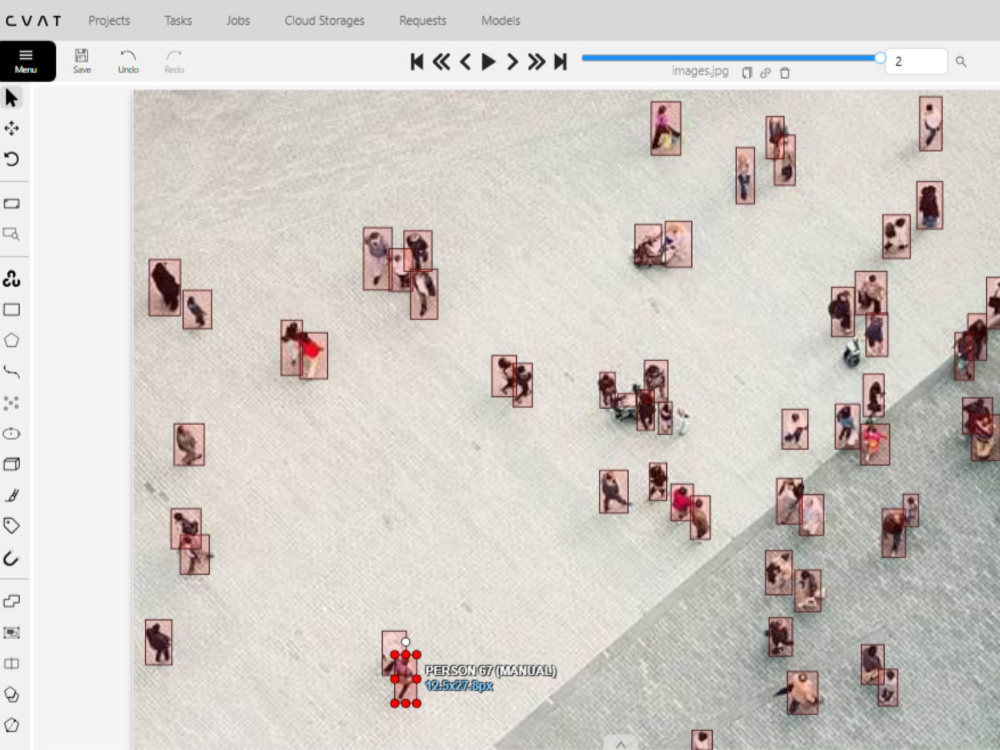Activate the Split track tool
The image size is (1000, 750).
coord(11,663)
